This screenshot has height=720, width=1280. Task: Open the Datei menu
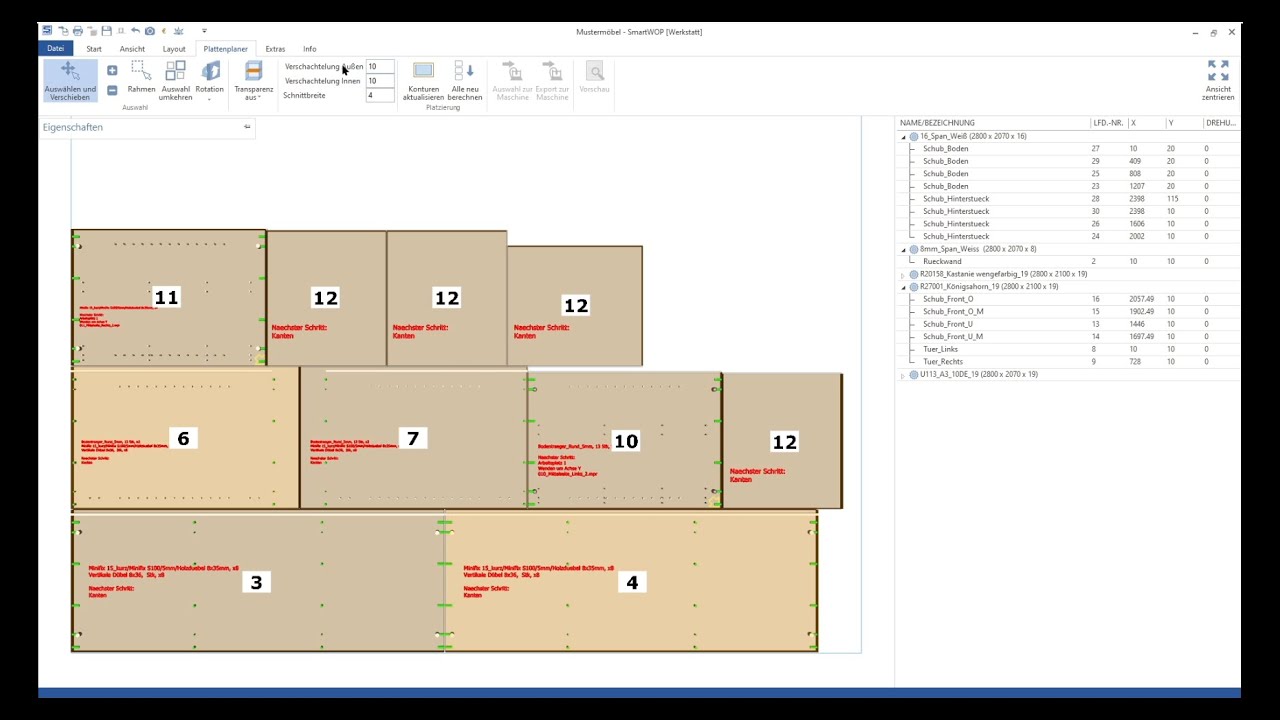pos(55,48)
